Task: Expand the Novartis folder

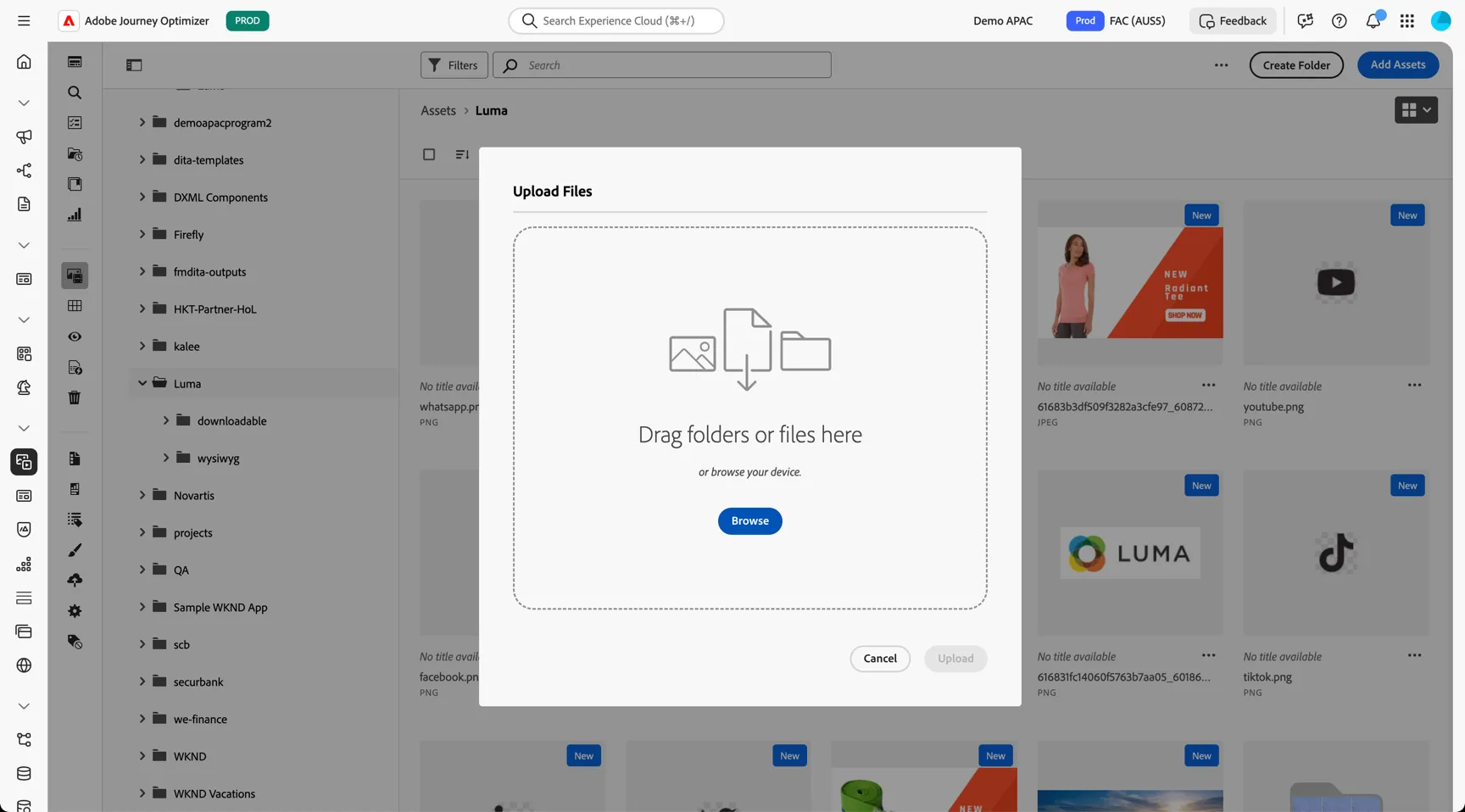Action: (142, 495)
